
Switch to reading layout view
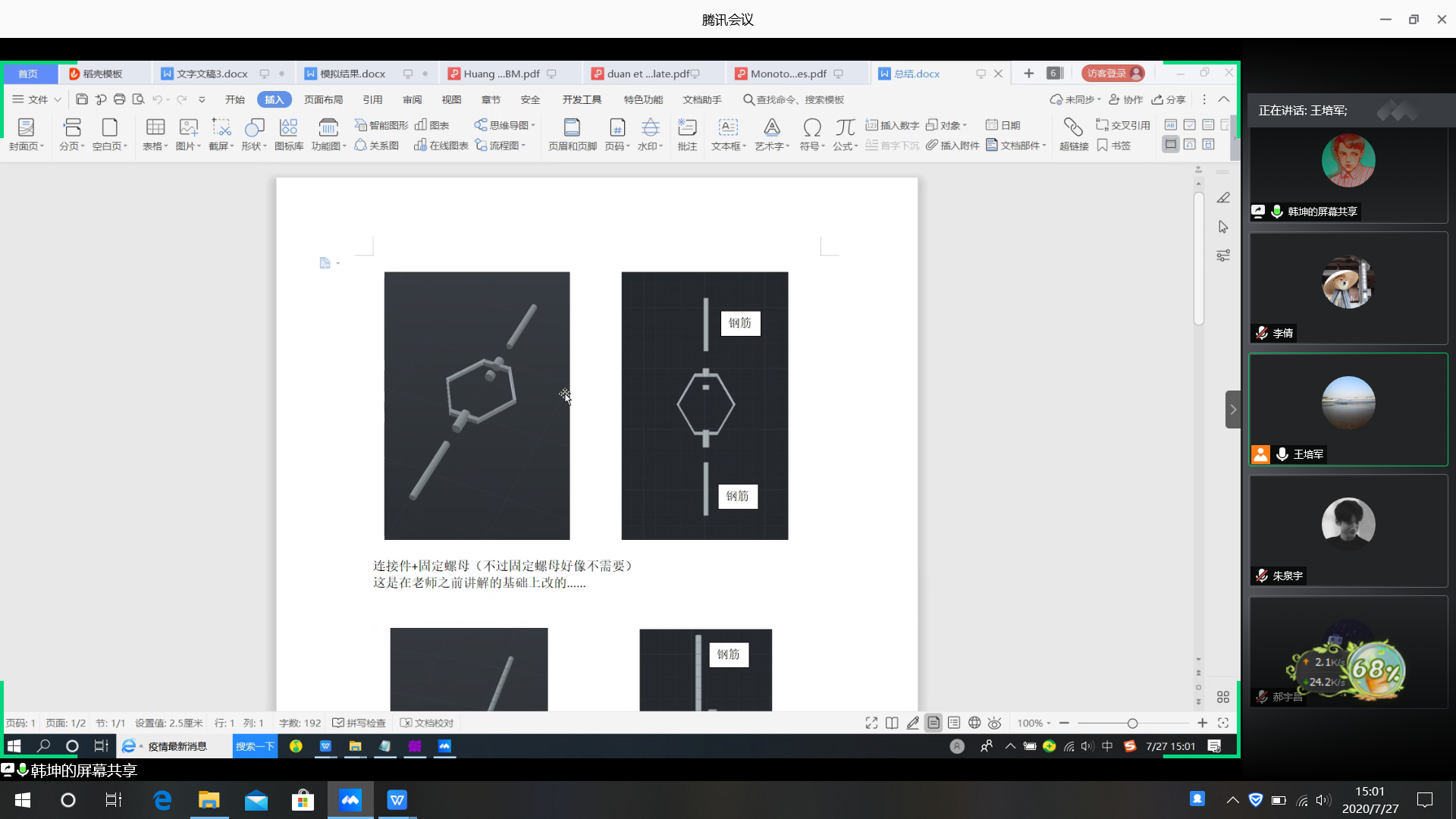click(892, 723)
